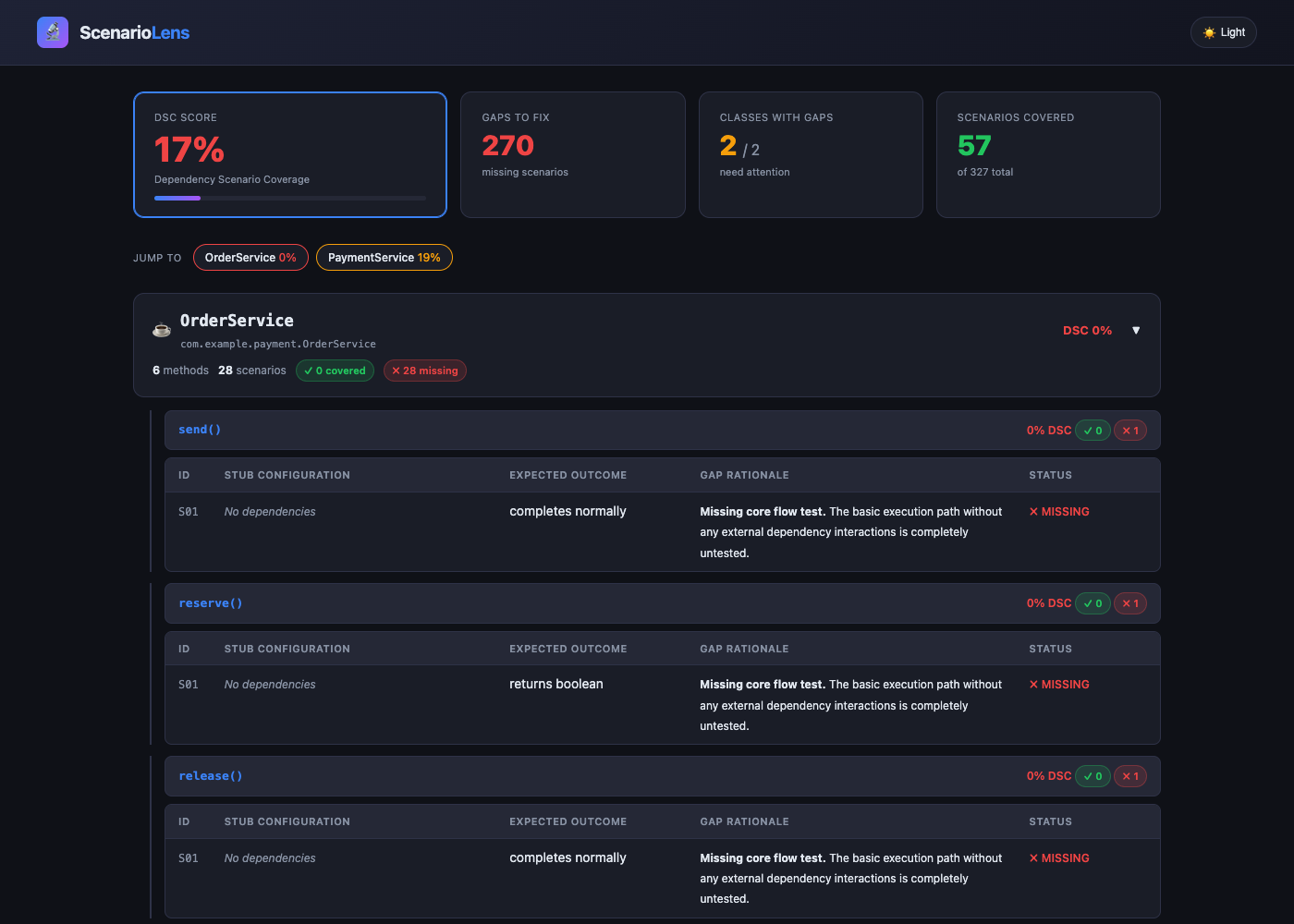Click the 0 covered badge in OrderService
Screen dimensions: 1294x924
coord(335,371)
